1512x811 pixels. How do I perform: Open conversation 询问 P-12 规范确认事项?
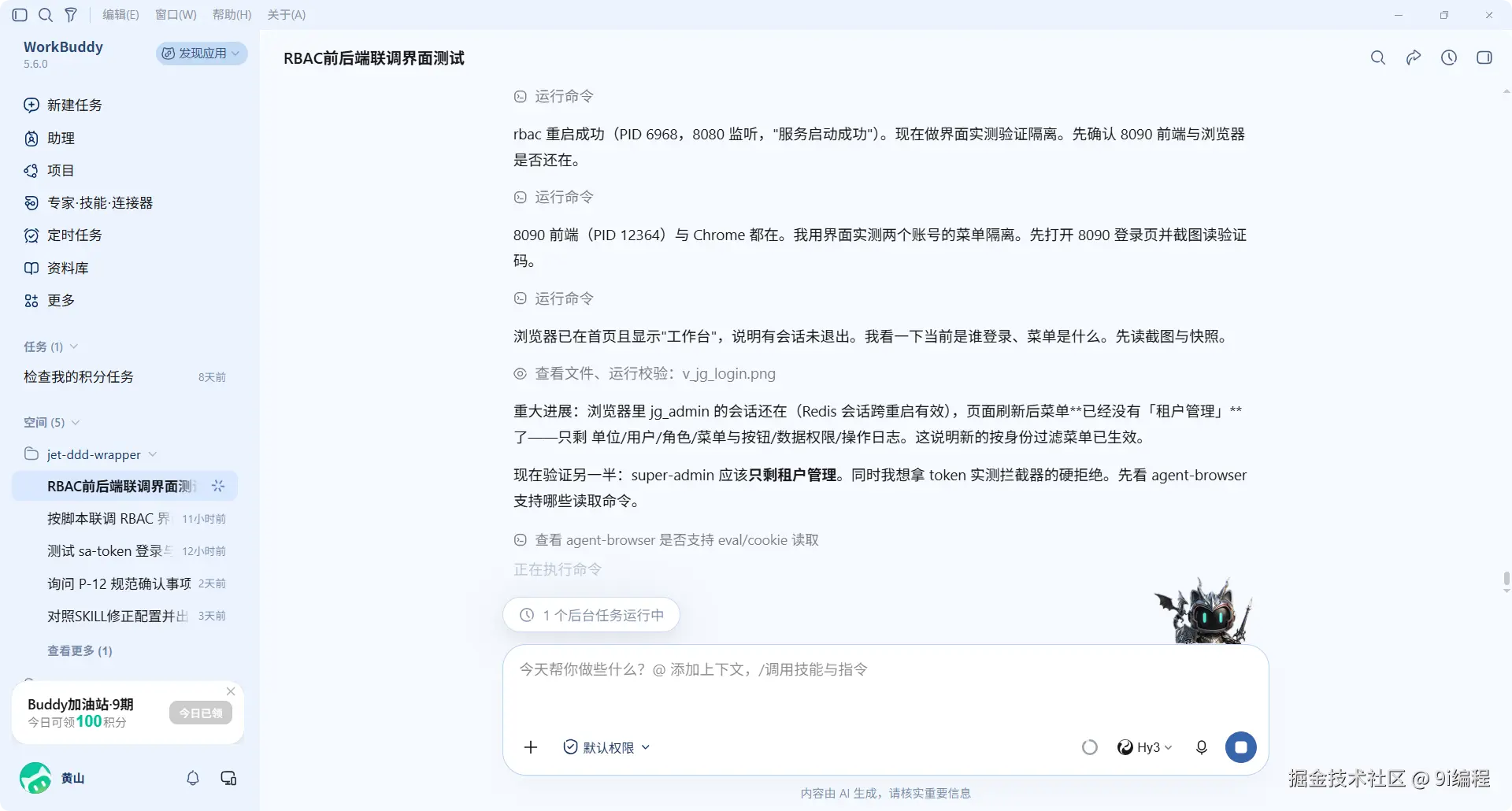click(x=124, y=583)
